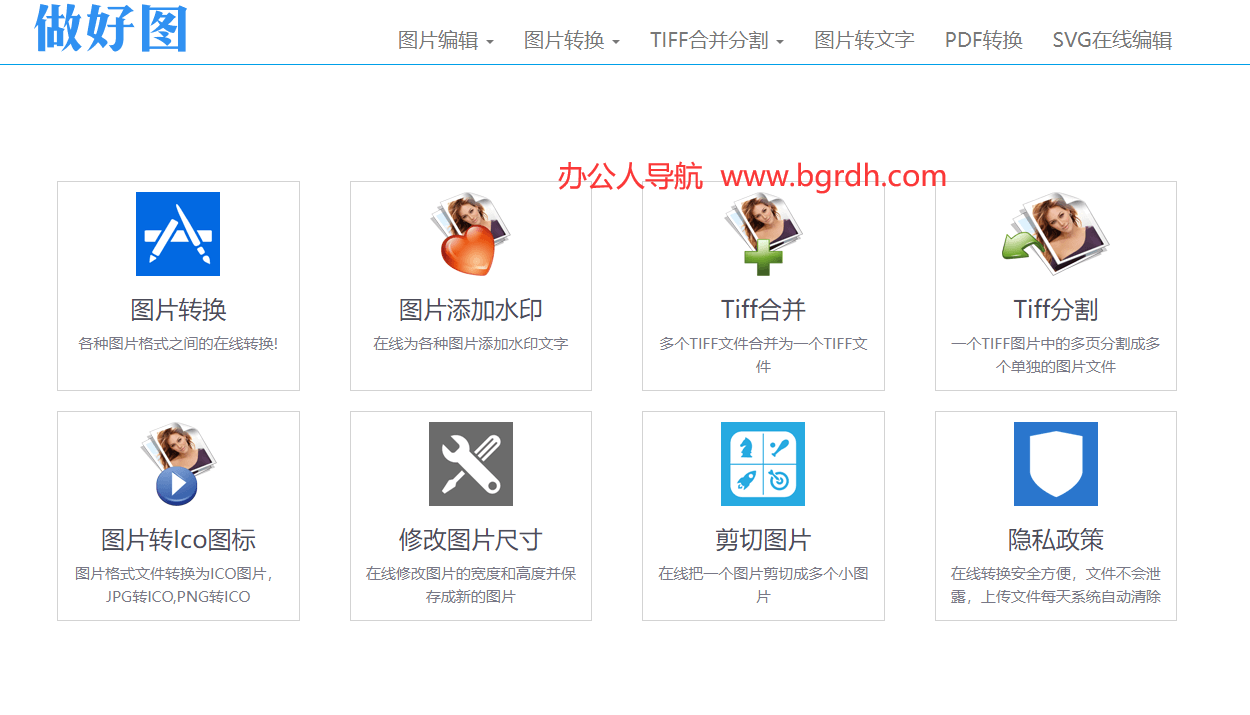Click the wrench icon for 修改图片尺寸
Viewport: 1250px width, 715px height.
470,464
